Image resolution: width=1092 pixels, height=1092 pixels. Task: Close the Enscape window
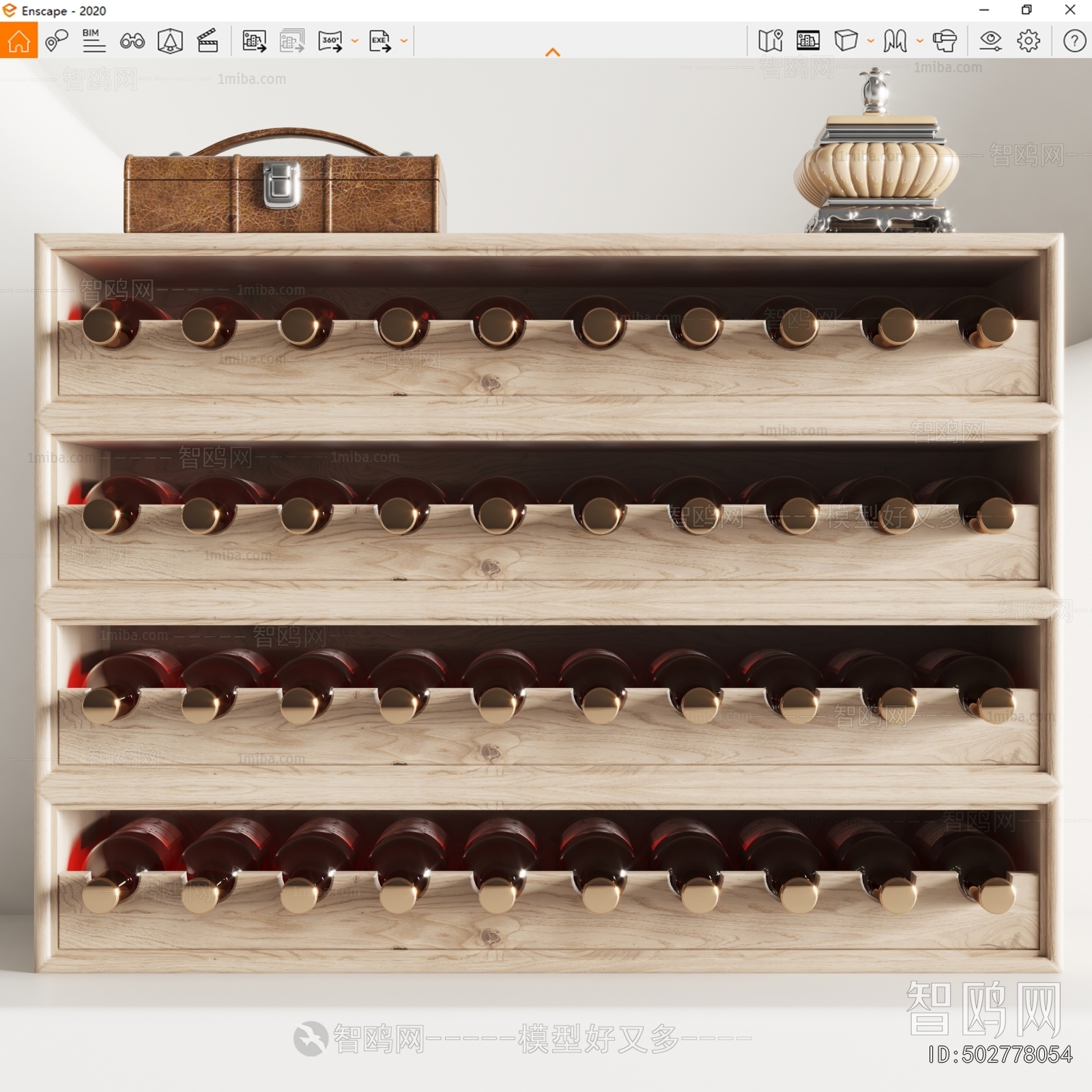pyautogui.click(x=1070, y=10)
